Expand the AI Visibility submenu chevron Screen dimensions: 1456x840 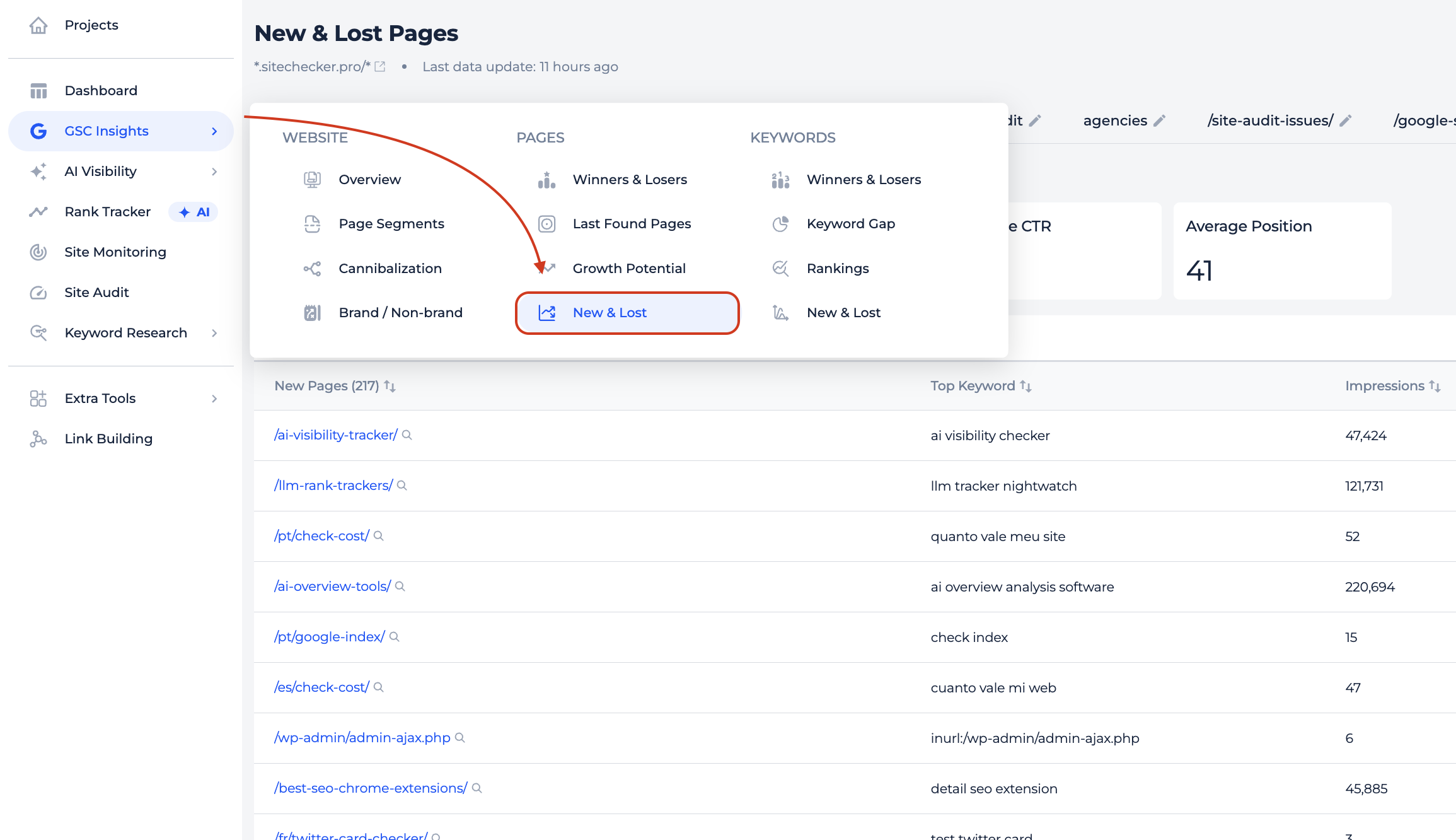click(214, 172)
